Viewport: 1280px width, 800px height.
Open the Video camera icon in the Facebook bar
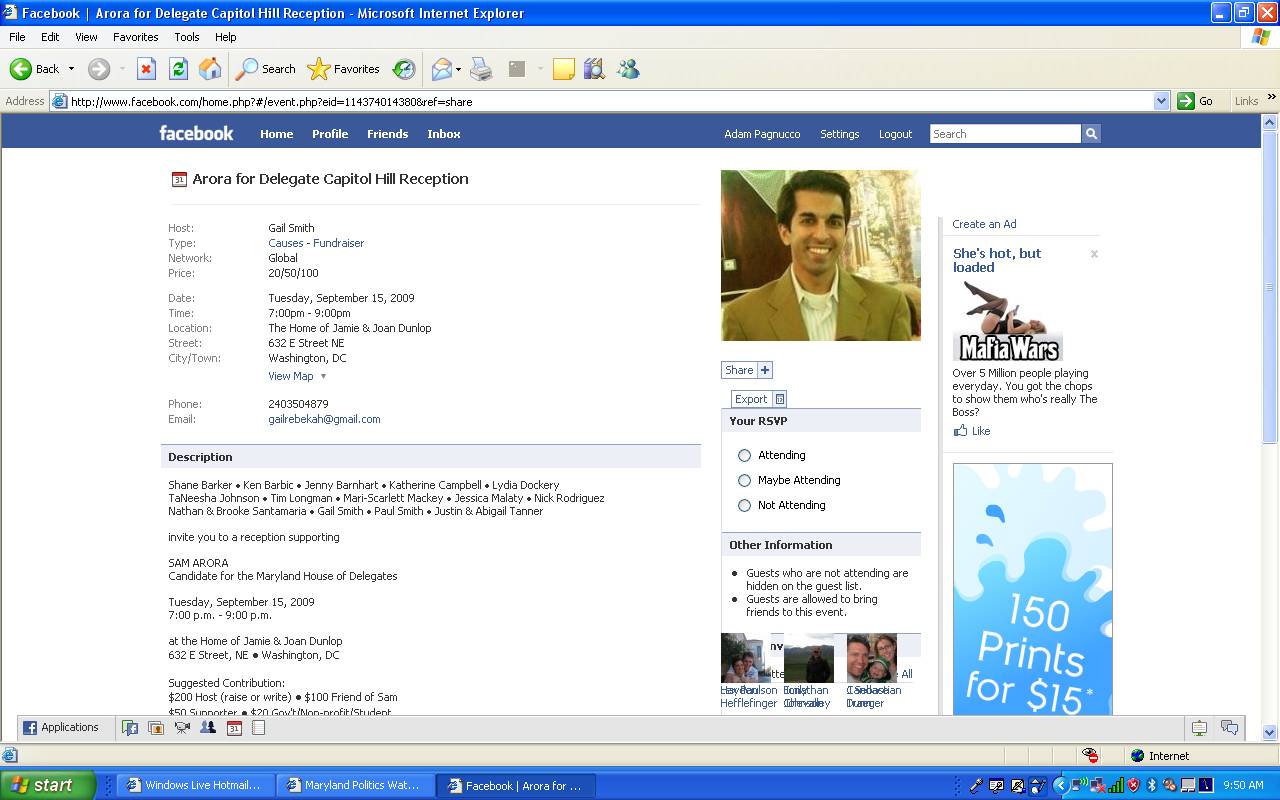click(182, 728)
